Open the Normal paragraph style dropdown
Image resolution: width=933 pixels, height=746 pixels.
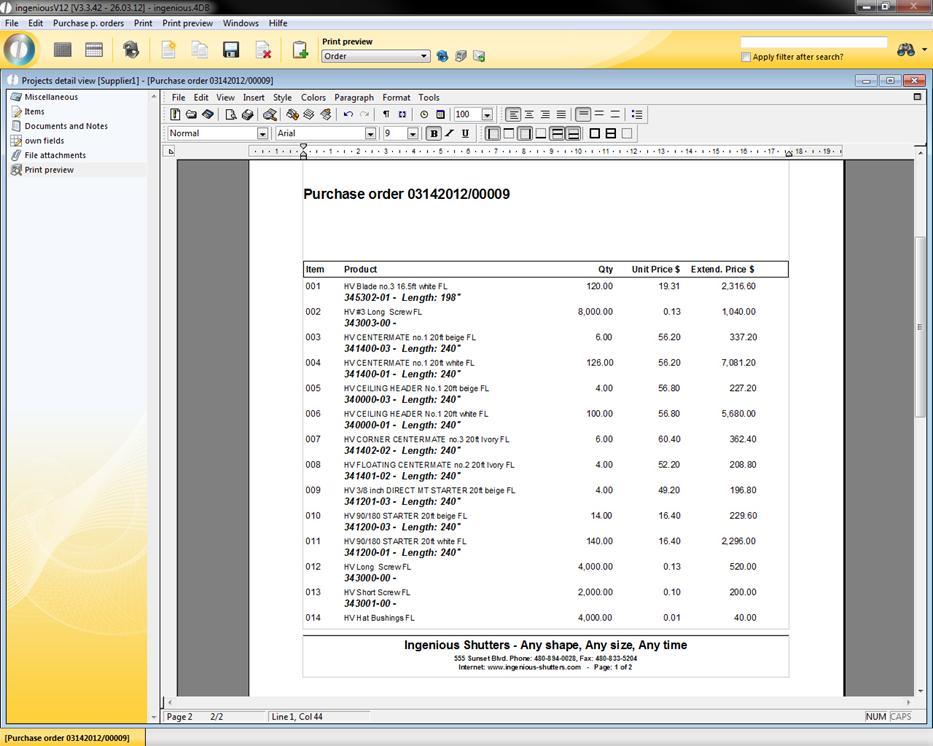click(263, 133)
